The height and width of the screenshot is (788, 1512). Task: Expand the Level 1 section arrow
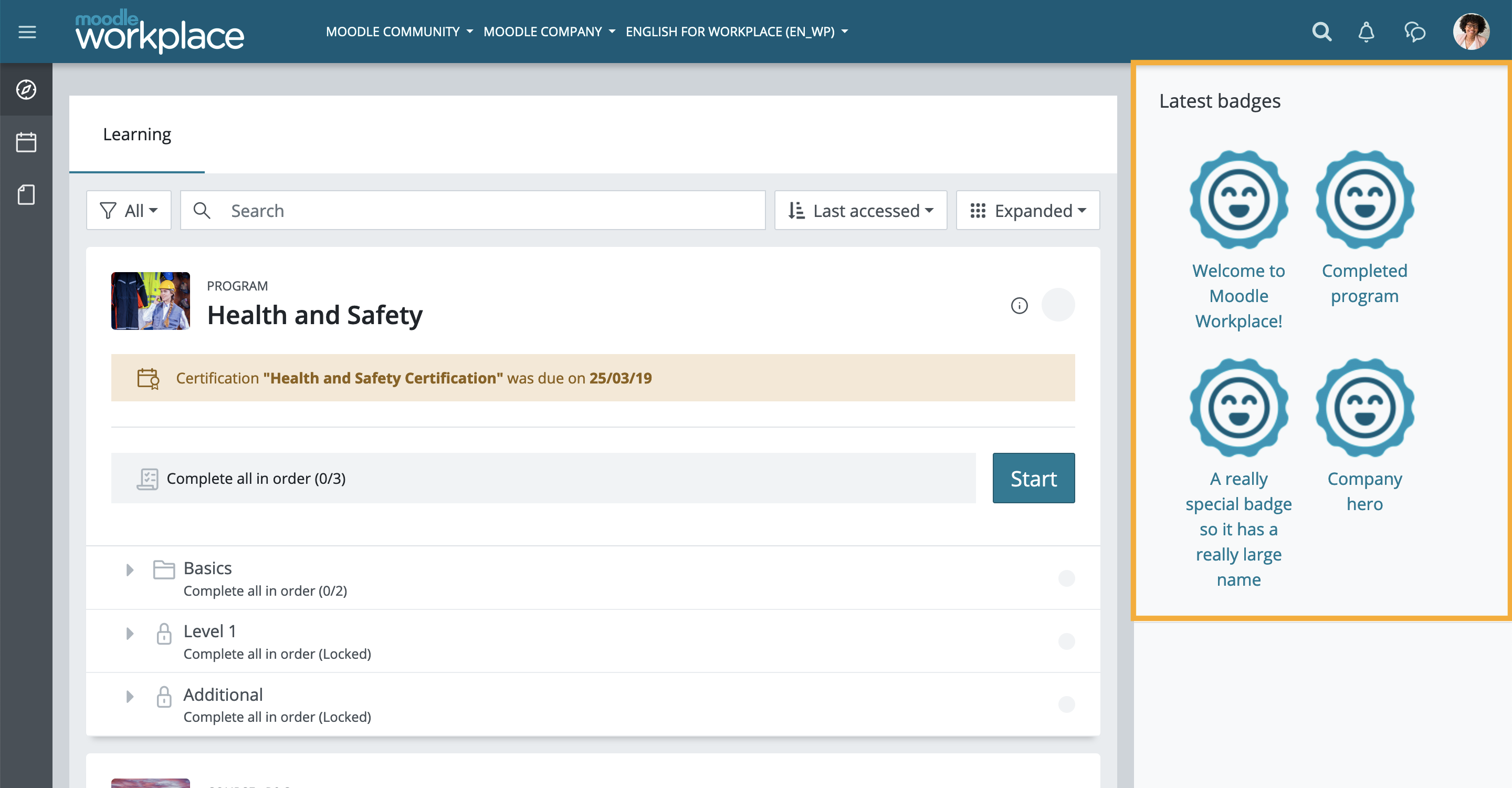click(130, 633)
